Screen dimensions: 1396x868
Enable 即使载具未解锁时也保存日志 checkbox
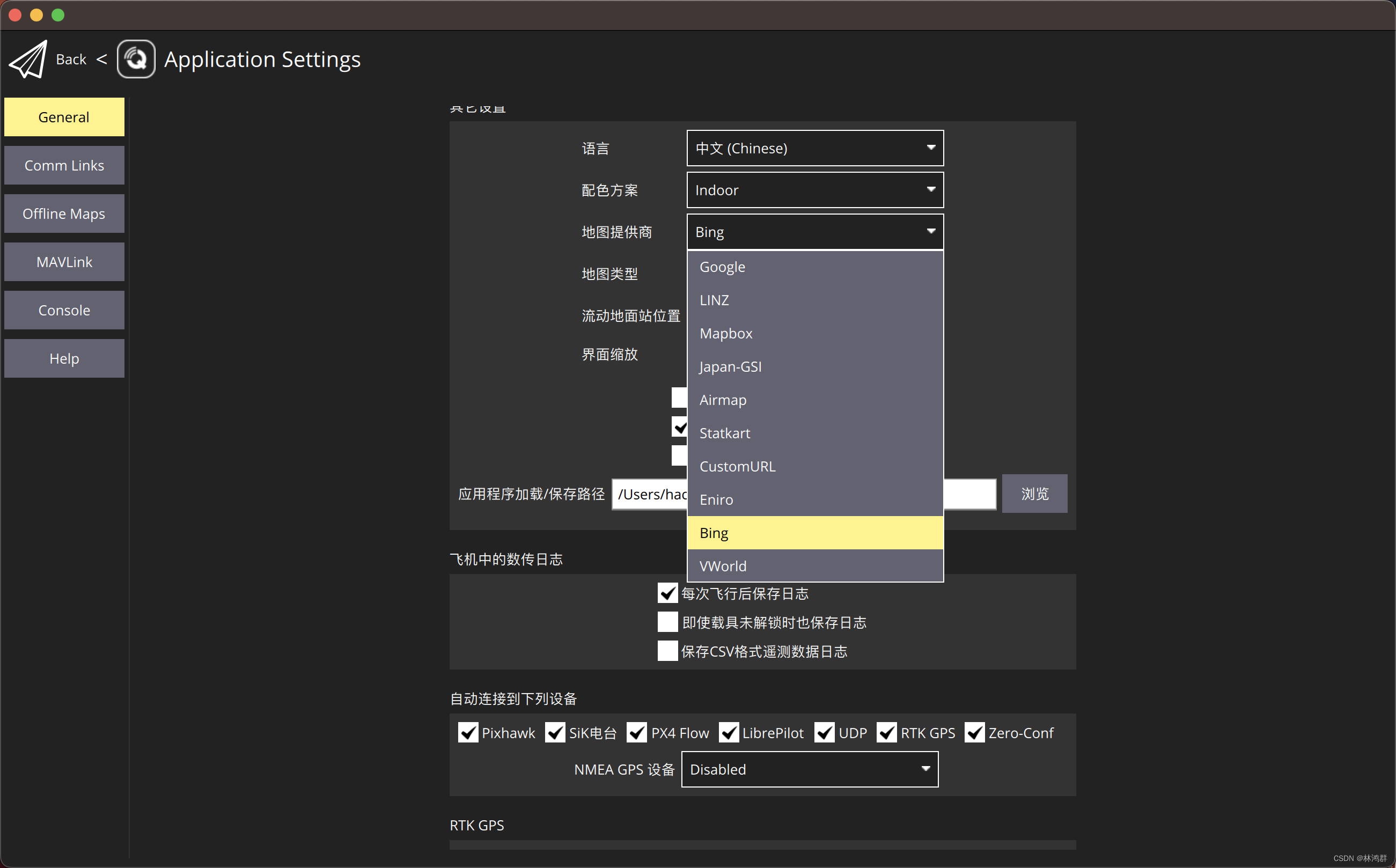667,622
